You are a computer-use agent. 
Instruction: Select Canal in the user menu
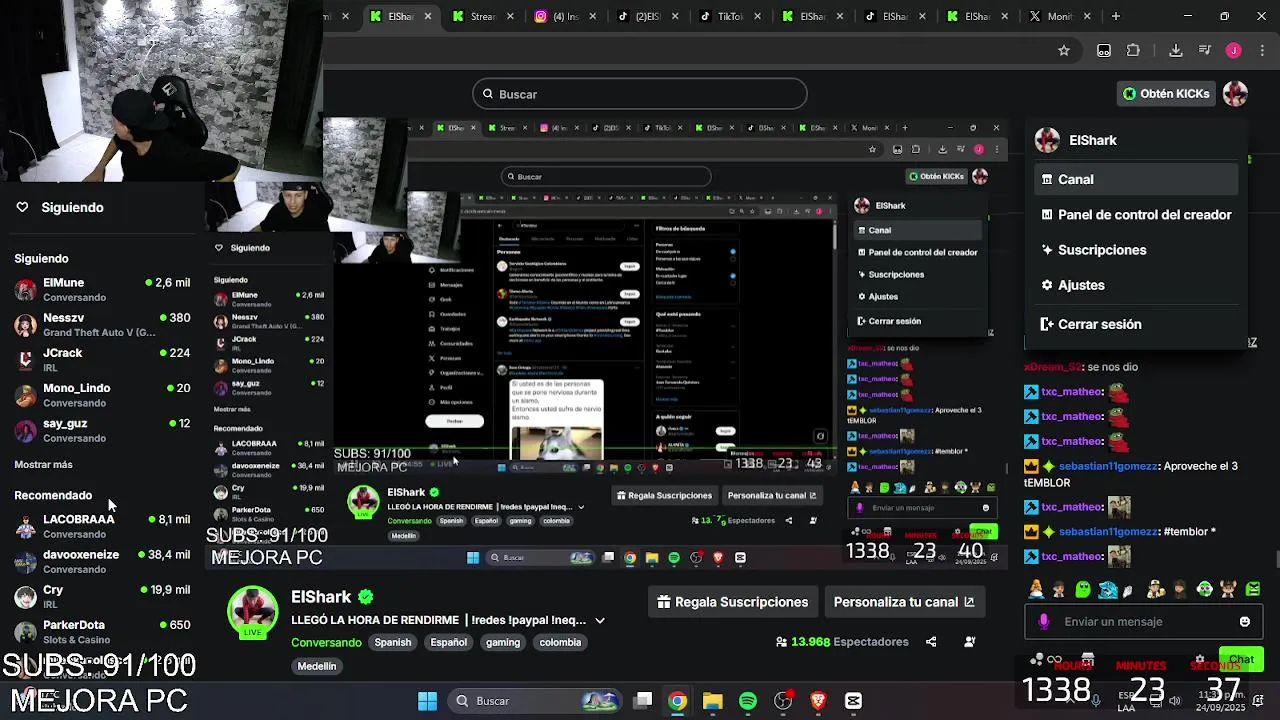pos(1136,180)
